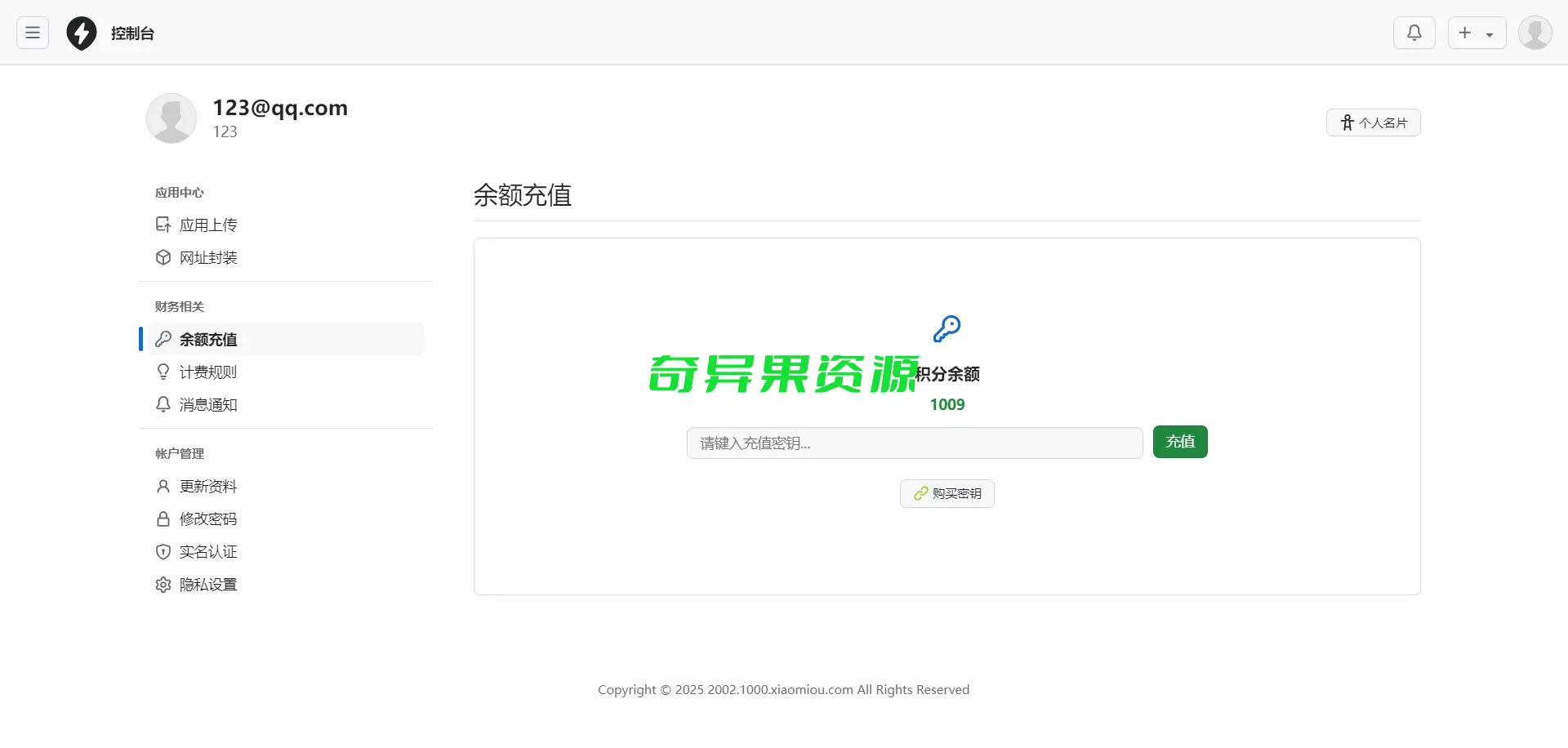Click the recharge key input field

click(914, 443)
